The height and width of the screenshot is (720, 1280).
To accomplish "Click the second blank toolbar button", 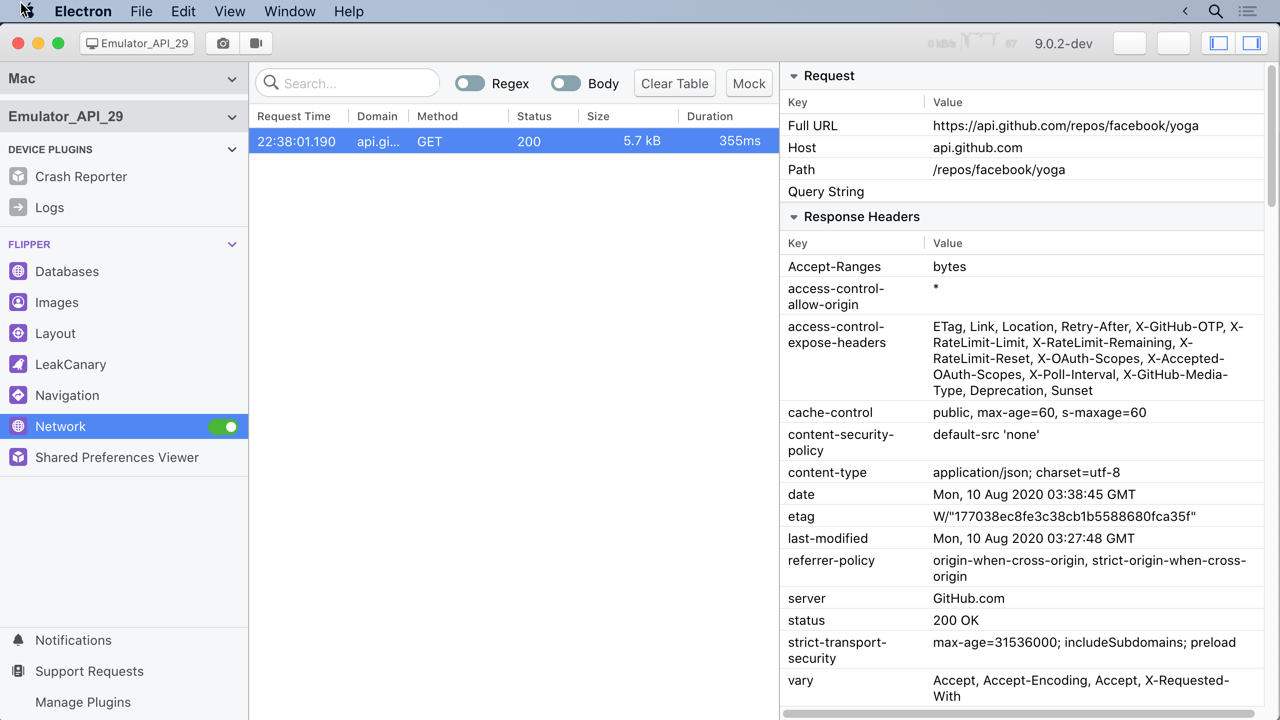I will coord(1174,43).
